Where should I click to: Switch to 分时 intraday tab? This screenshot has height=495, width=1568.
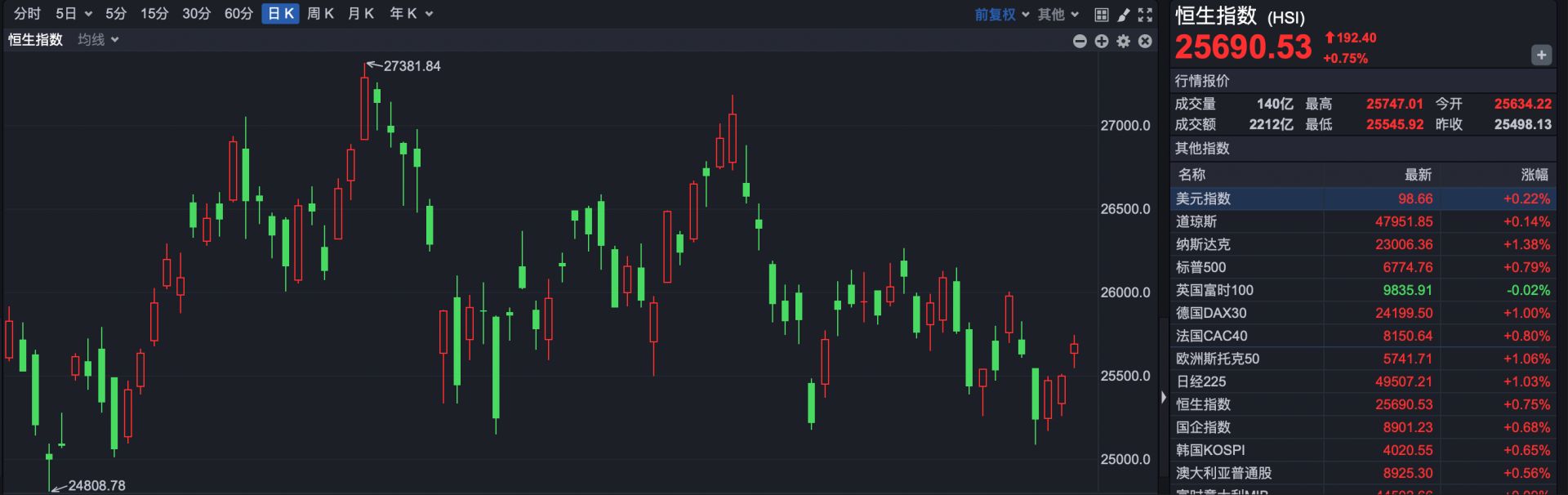[27, 14]
